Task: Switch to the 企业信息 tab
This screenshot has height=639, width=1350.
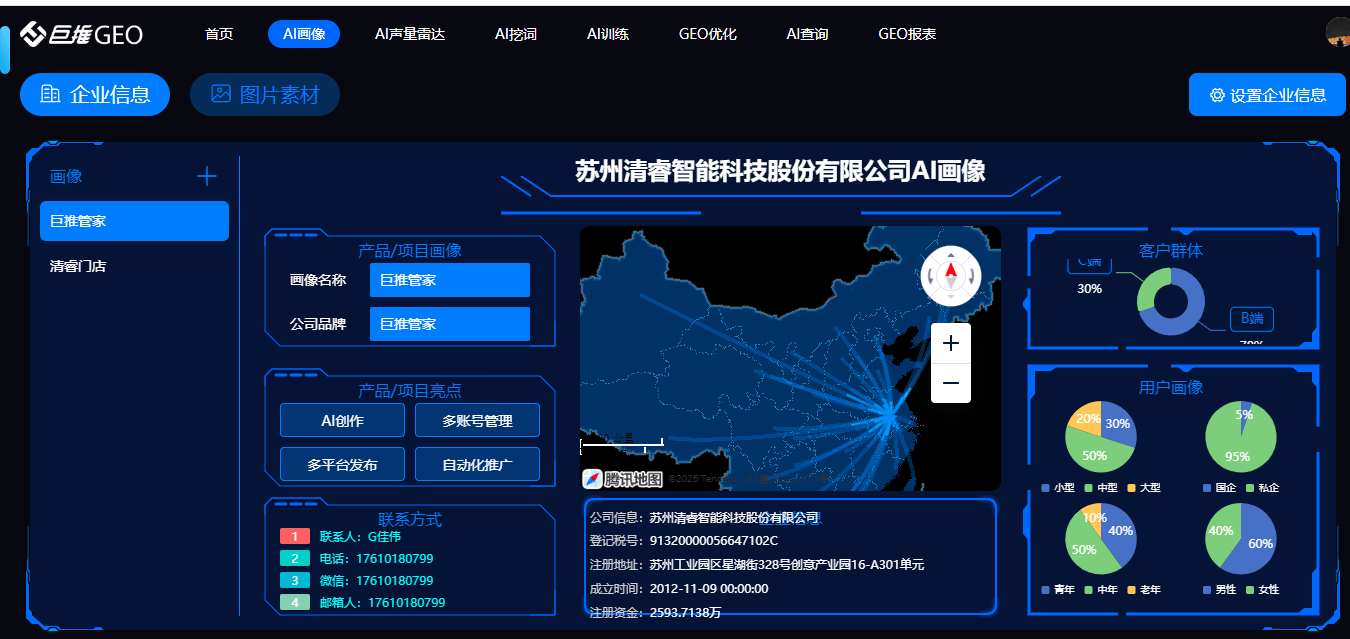Action: pos(95,95)
